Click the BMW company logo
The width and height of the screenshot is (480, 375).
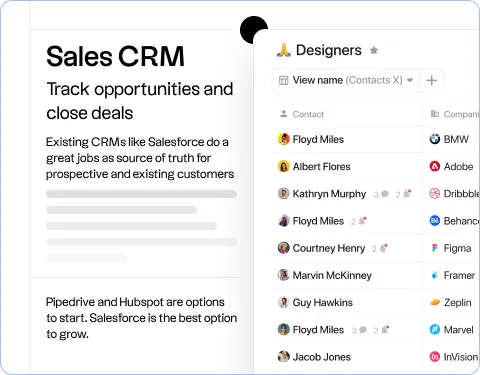click(x=435, y=139)
